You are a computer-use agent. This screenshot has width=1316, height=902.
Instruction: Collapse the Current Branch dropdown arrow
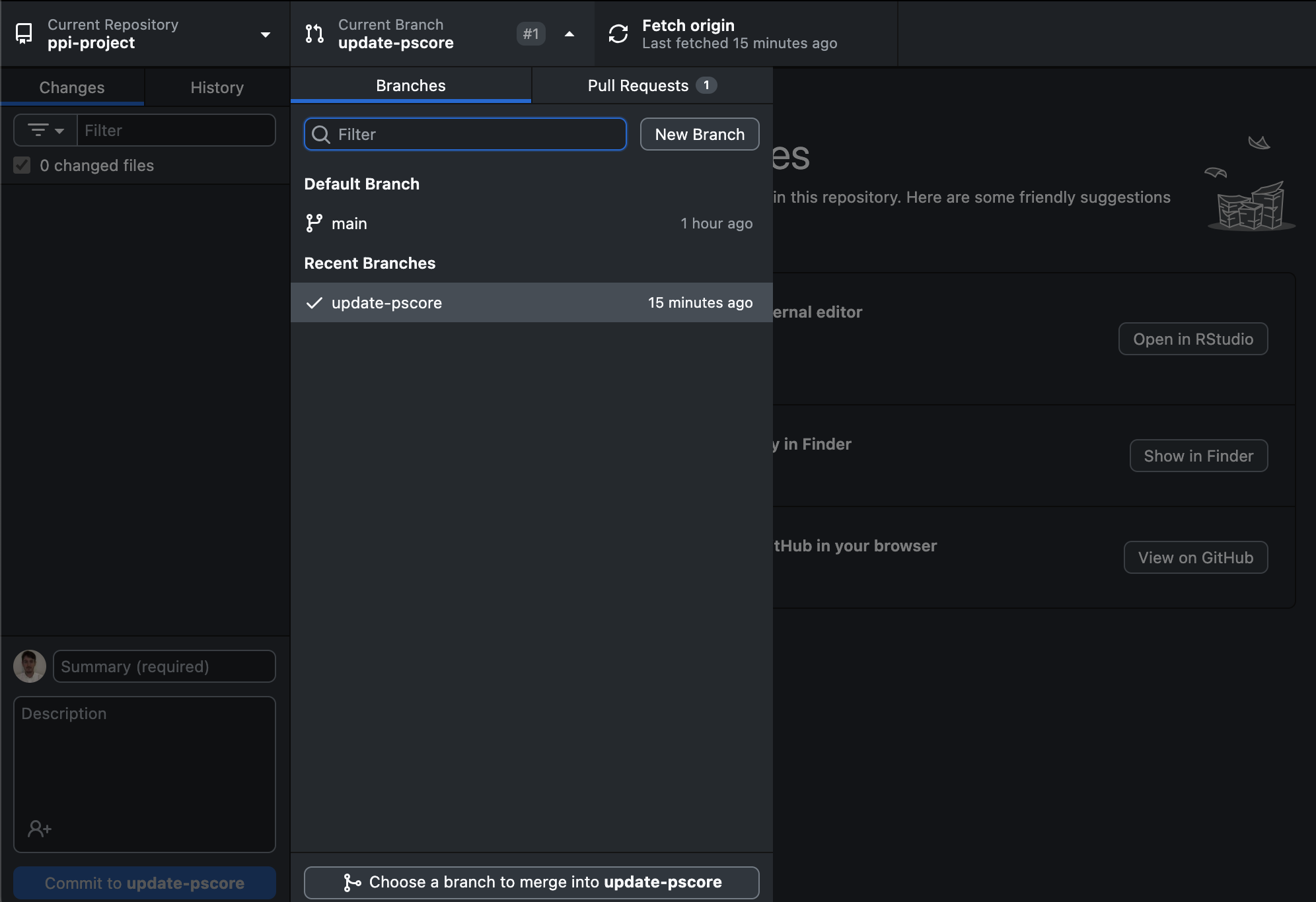(x=569, y=34)
